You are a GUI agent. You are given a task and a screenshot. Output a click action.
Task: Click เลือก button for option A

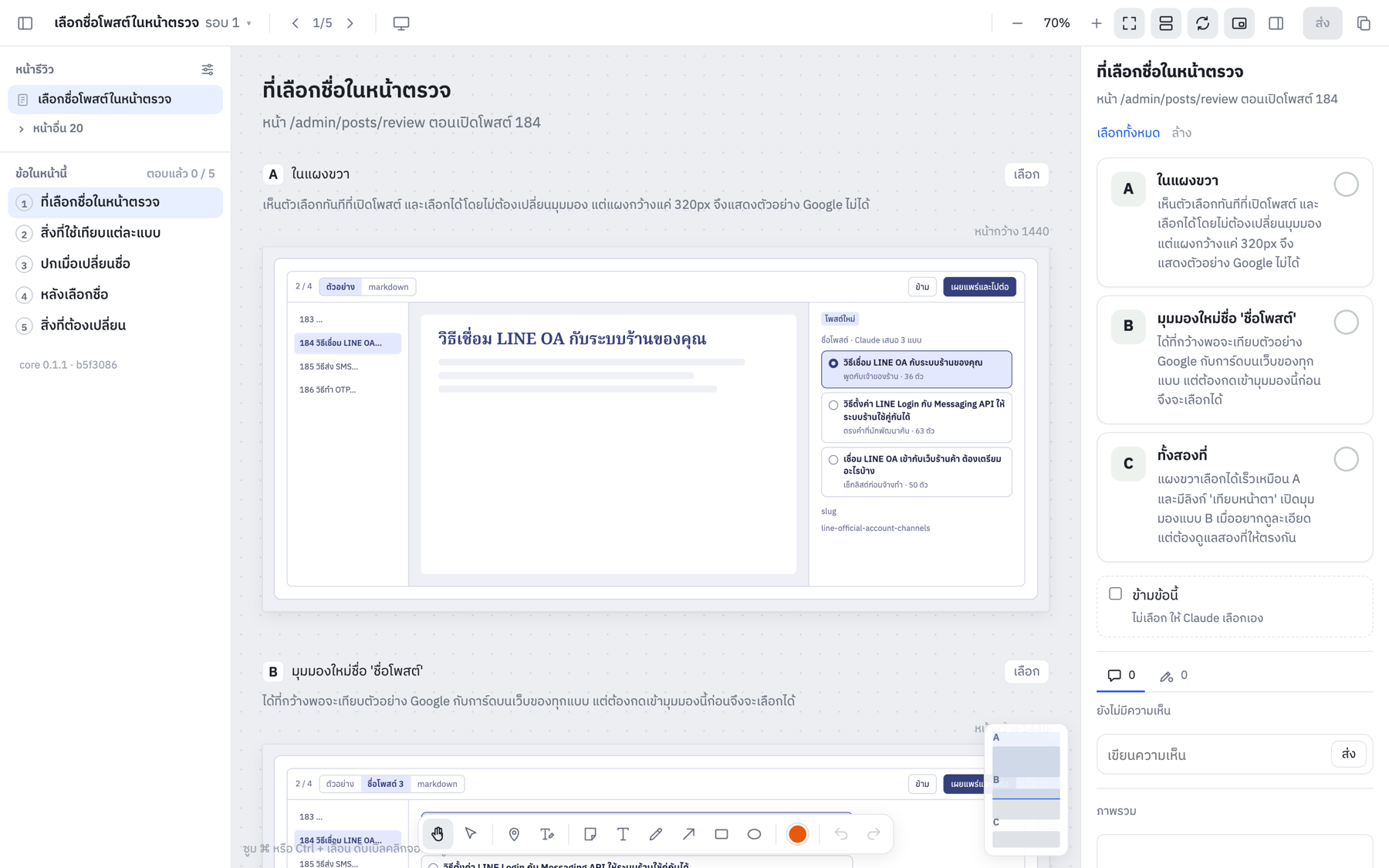point(1026,174)
